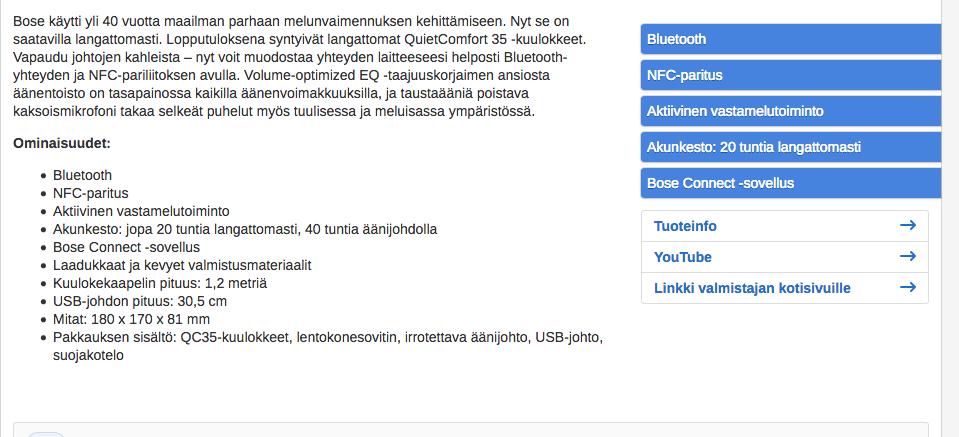Click the arrow icon beside YouTube
The image size is (959, 437).
(x=908, y=256)
